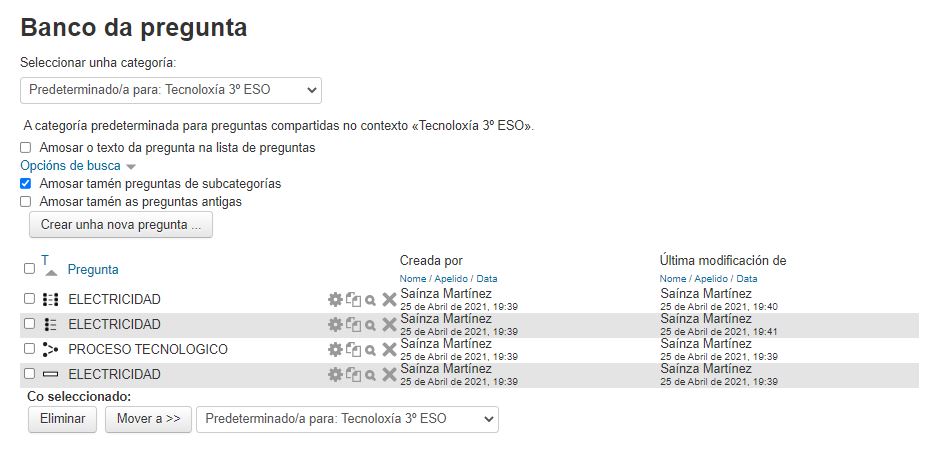Check the PROCESO TECNOLOGICO row checkbox
935x451 pixels.
29,349
